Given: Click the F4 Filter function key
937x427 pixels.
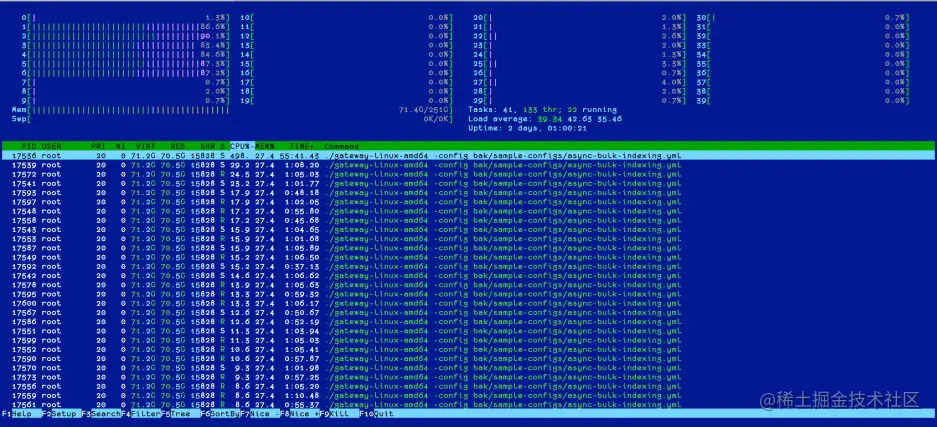Looking at the screenshot, I should click(141, 413).
